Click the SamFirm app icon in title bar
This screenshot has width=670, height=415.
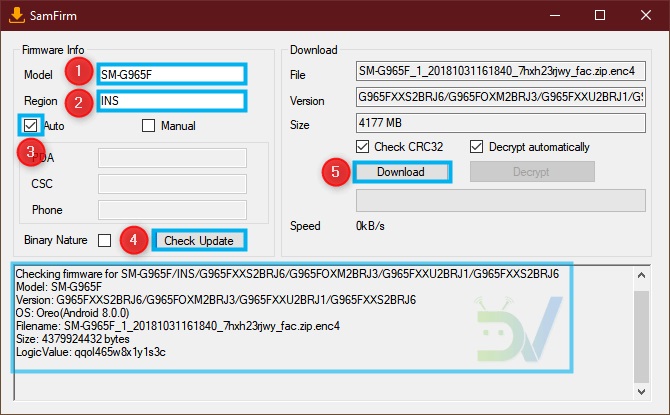16,14
